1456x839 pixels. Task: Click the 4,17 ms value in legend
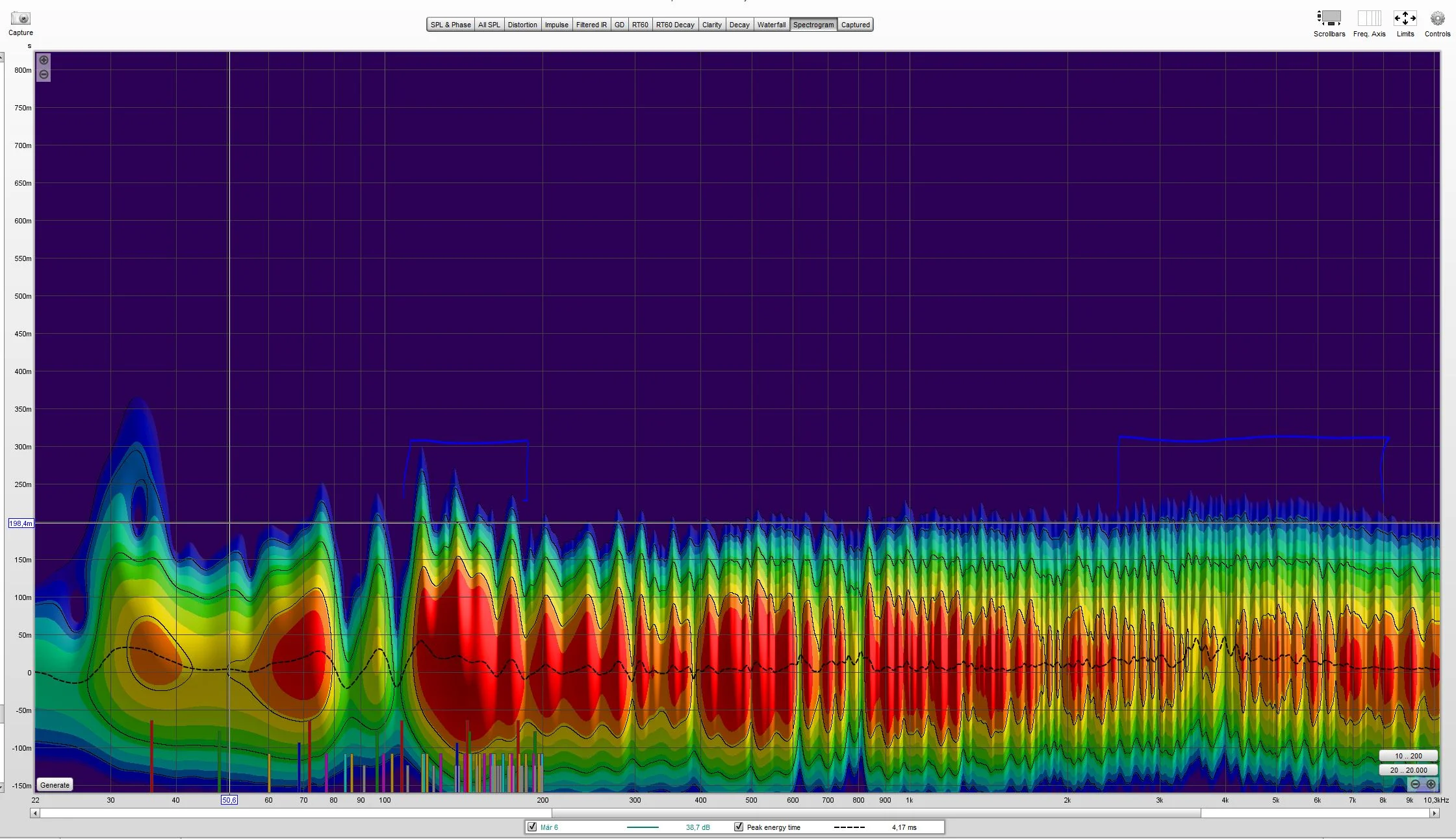point(904,827)
